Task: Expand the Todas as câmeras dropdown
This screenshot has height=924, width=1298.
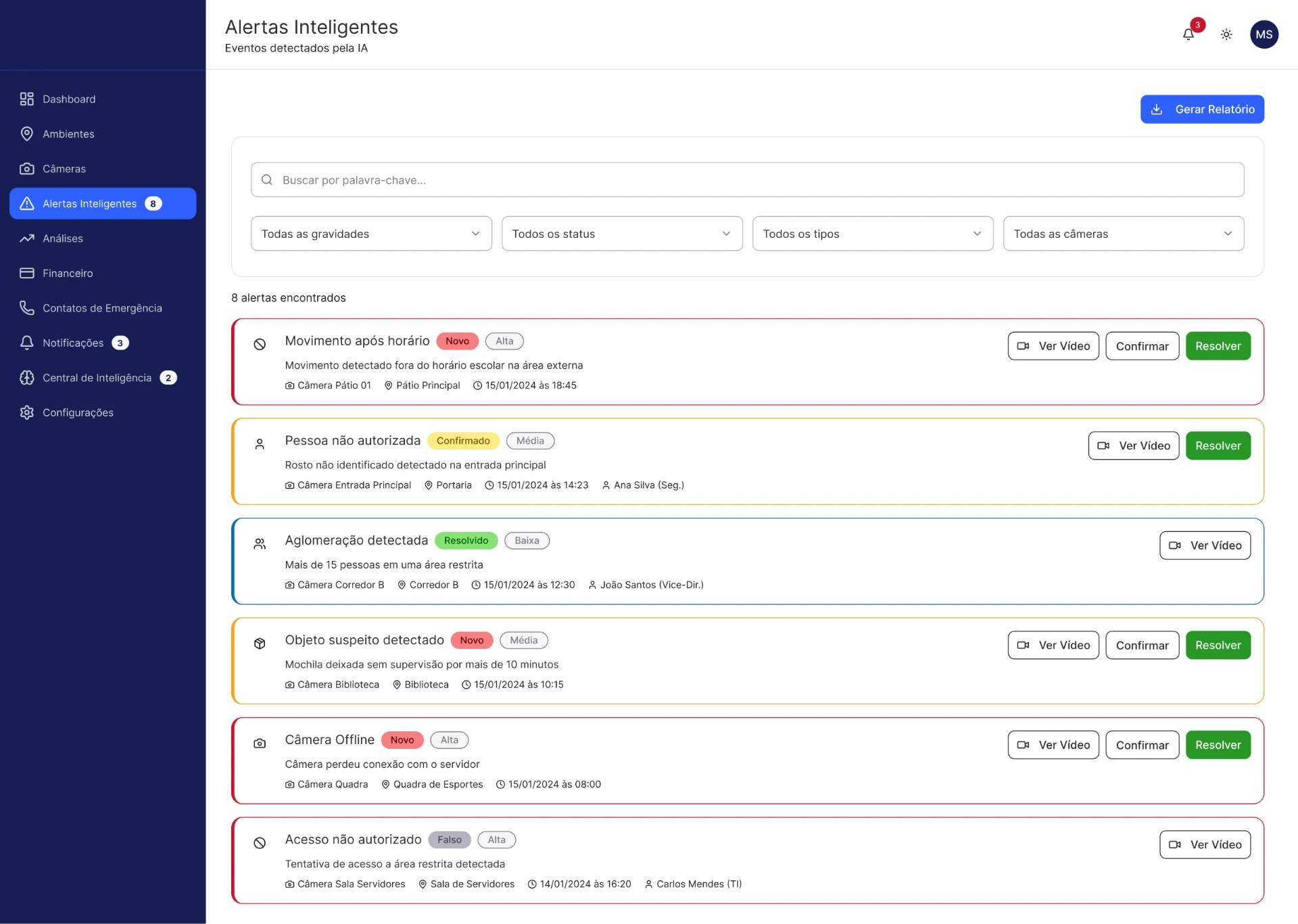Action: [1124, 234]
